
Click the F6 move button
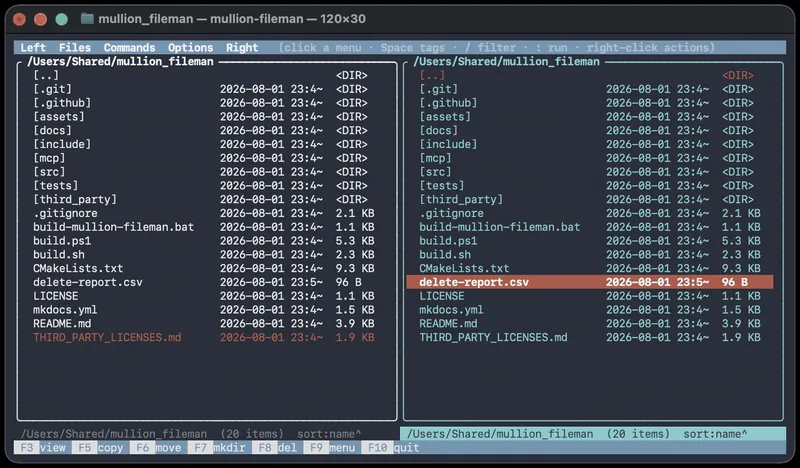click(158, 448)
